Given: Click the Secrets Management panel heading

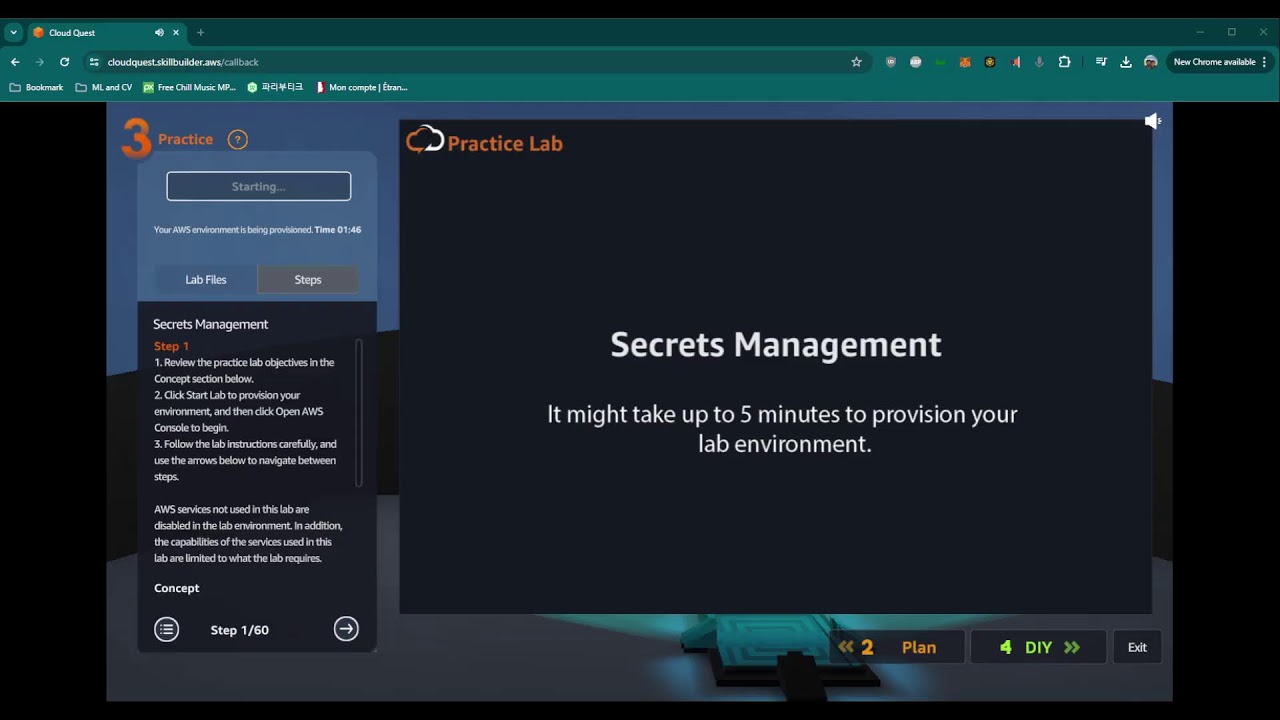Looking at the screenshot, I should click(x=210, y=324).
